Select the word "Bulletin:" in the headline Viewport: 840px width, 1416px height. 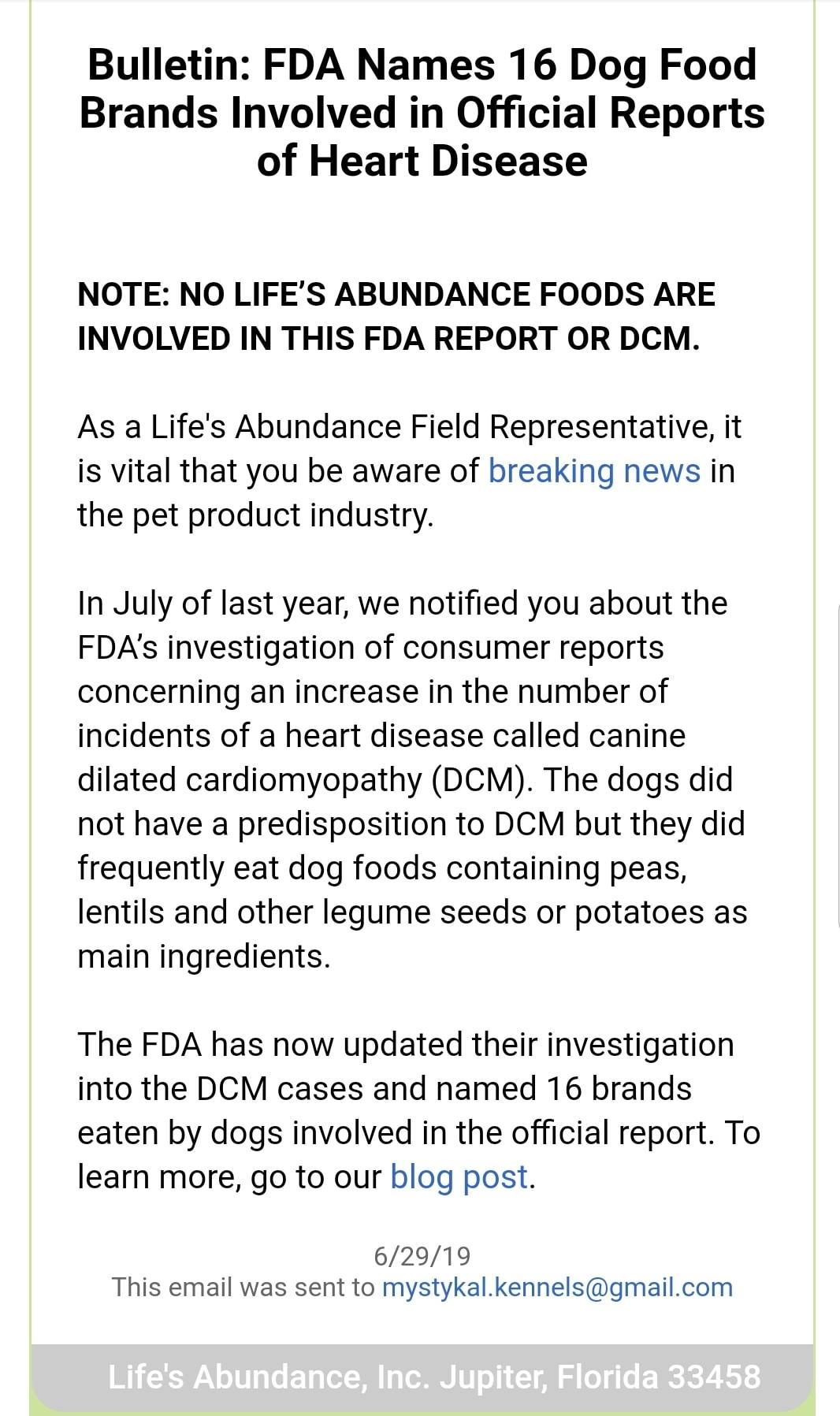[x=169, y=65]
